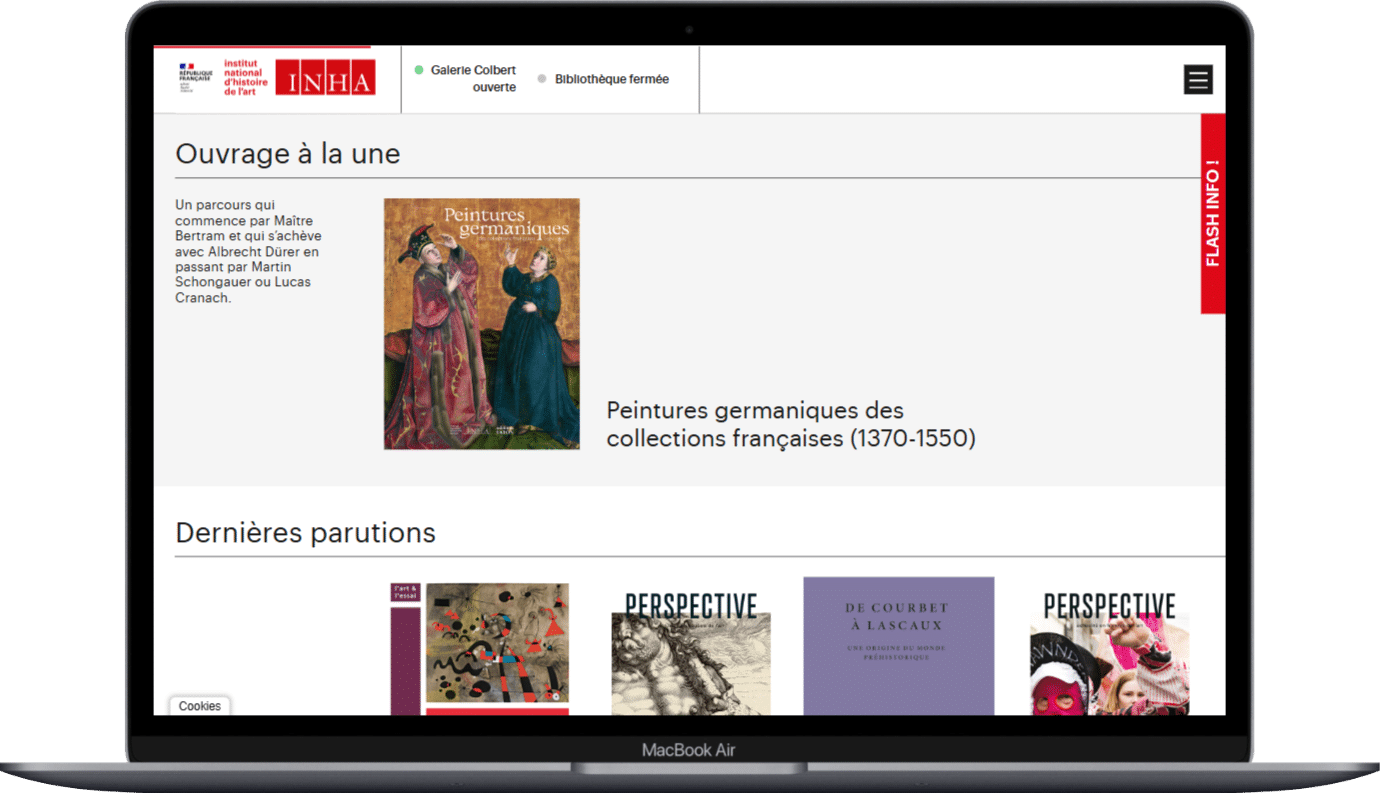Open the FLASH INFO red side tab
1380x793 pixels.
(x=1213, y=213)
